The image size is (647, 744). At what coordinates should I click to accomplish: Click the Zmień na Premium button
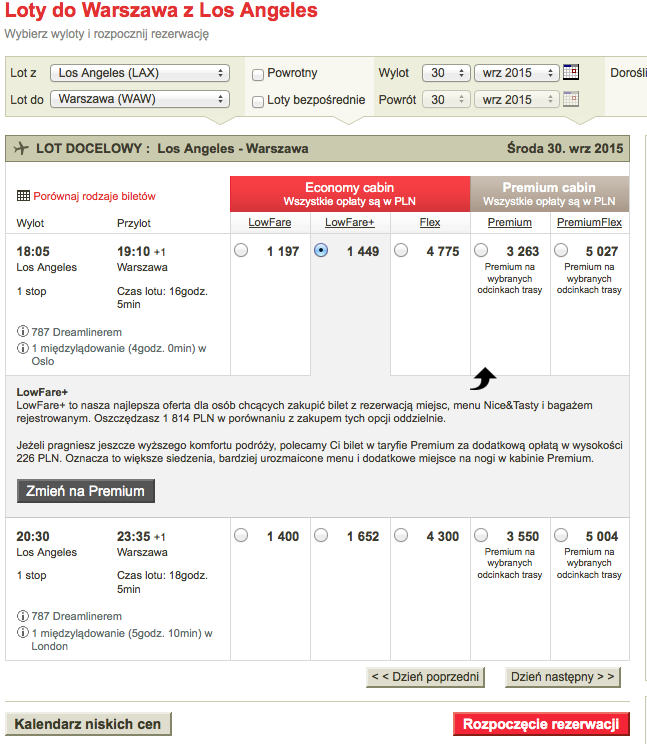click(86, 491)
